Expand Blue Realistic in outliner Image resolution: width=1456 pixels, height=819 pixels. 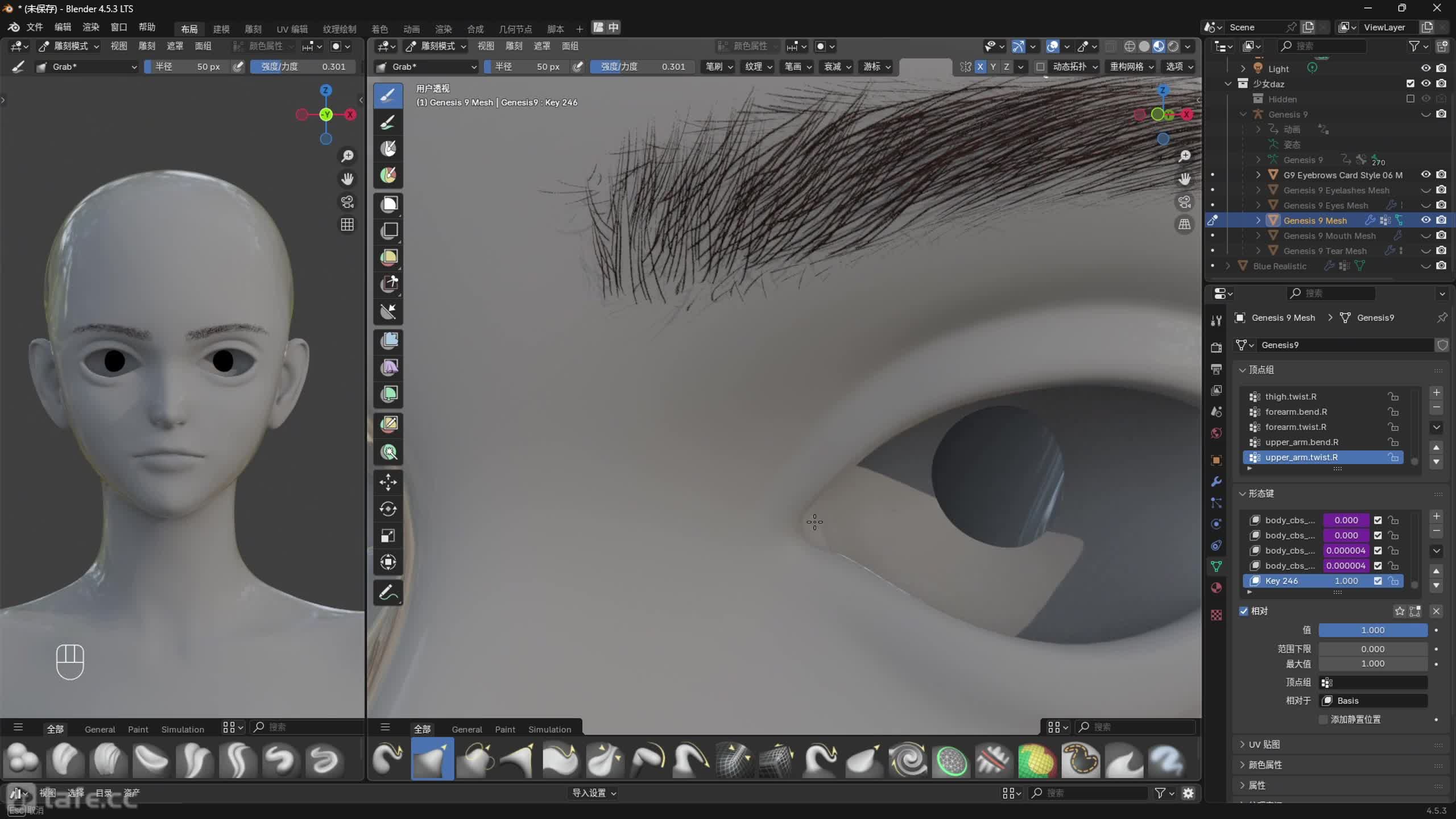pyautogui.click(x=1228, y=266)
